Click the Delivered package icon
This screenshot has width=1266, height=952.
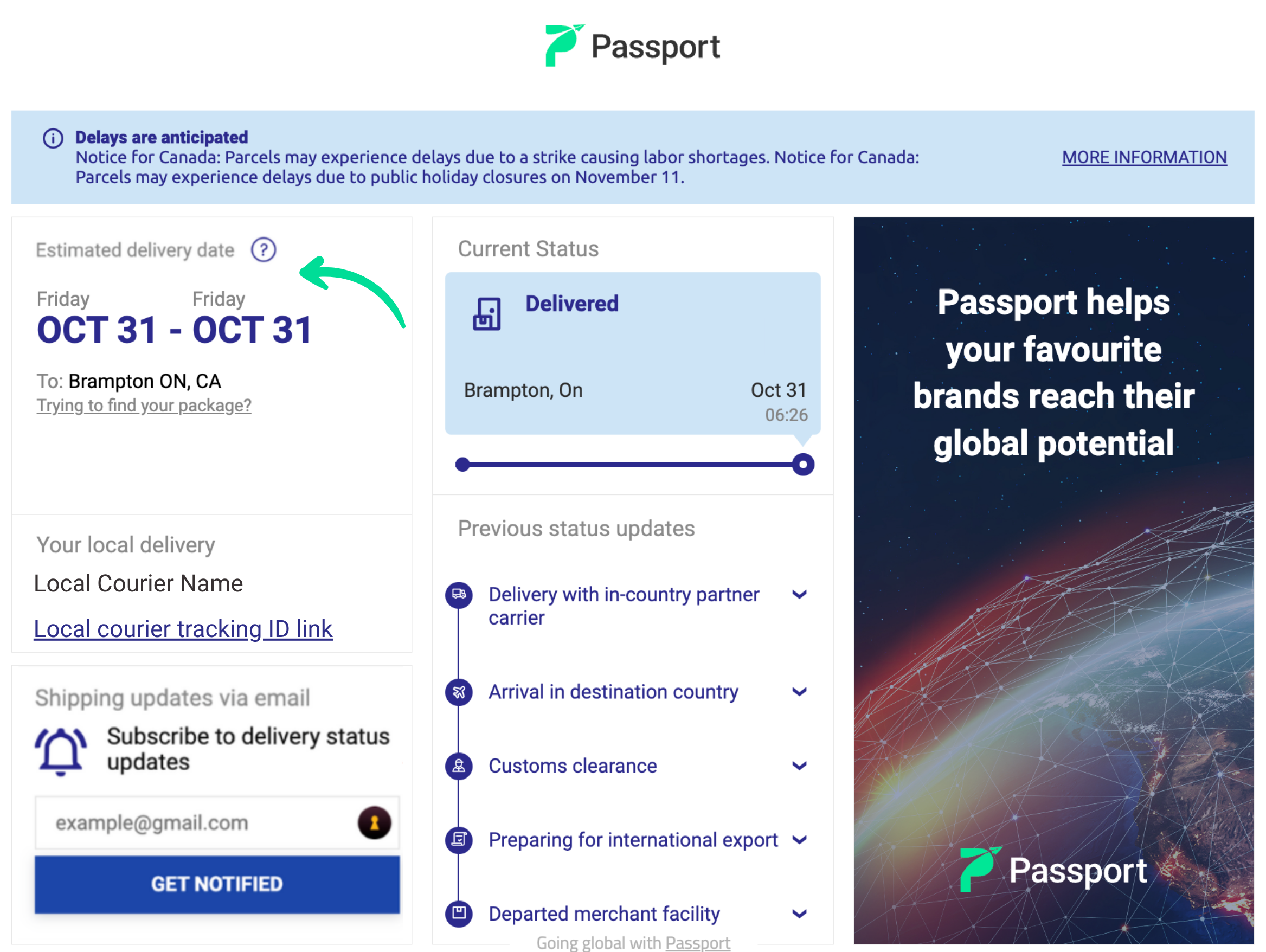coord(486,314)
